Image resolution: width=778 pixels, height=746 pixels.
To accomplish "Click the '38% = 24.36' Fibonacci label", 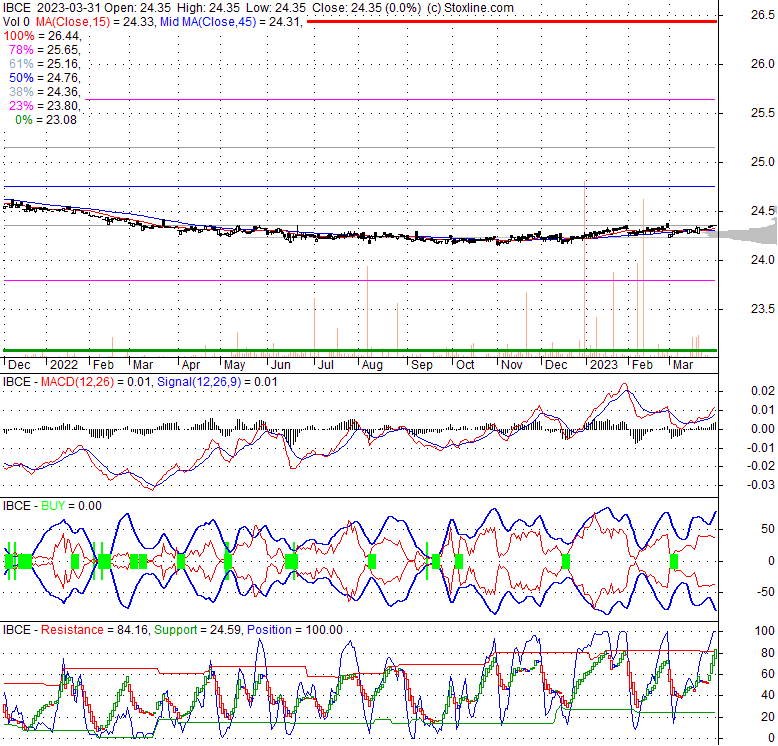I will (x=45, y=92).
